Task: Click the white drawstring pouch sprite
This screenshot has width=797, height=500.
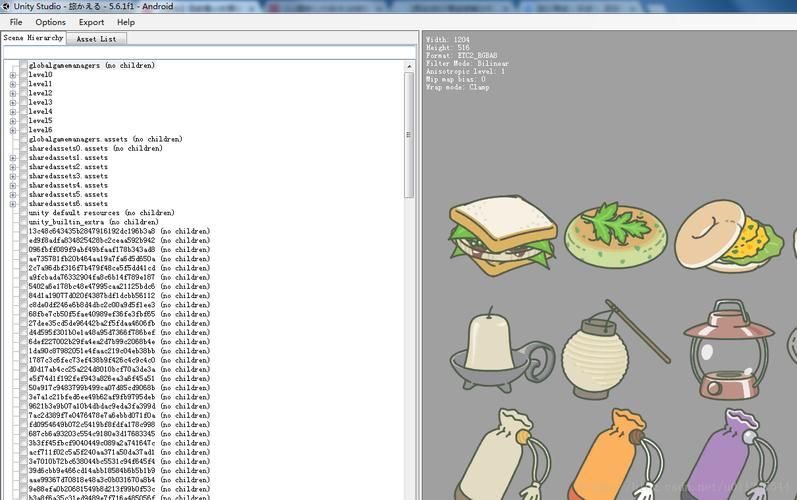Action: click(x=503, y=454)
